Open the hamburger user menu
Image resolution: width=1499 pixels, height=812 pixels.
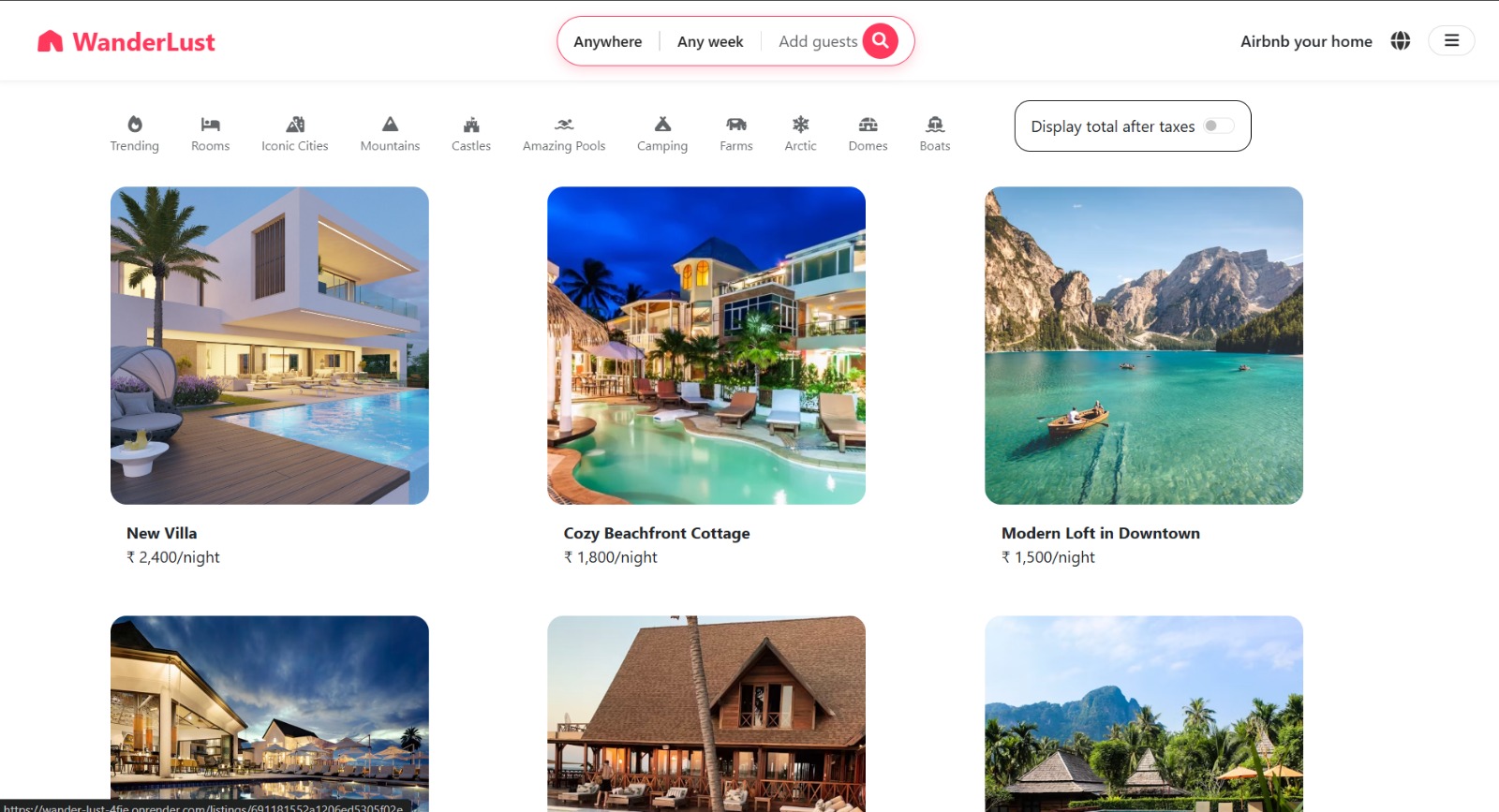1451,40
